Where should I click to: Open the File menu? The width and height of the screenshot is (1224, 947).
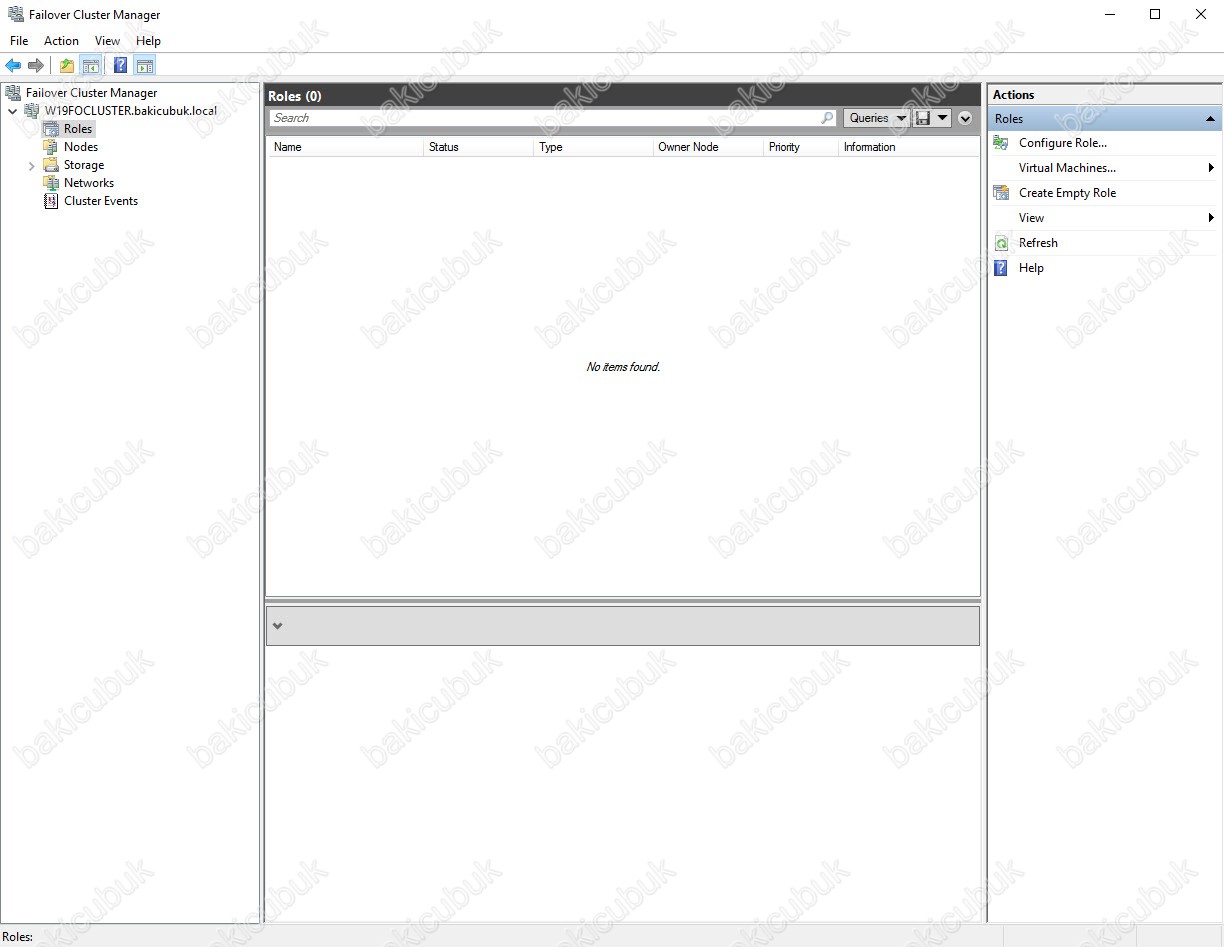[x=19, y=41]
